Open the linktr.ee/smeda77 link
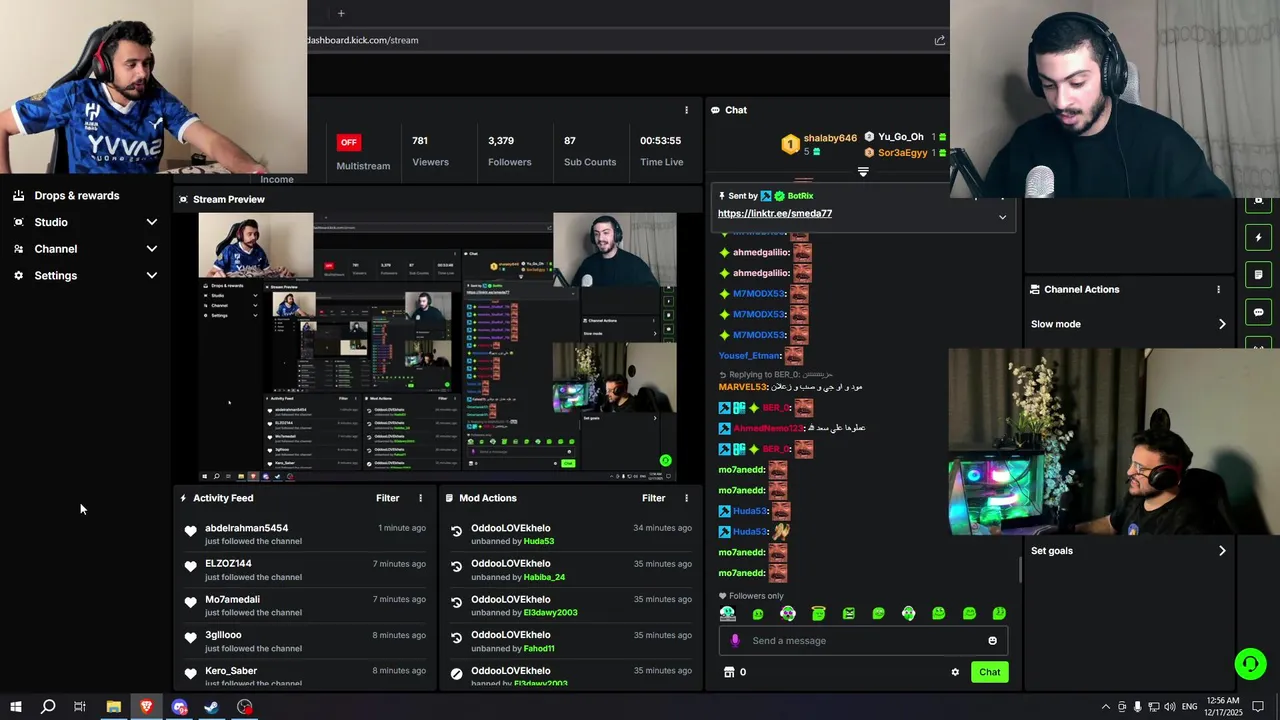 pos(775,214)
